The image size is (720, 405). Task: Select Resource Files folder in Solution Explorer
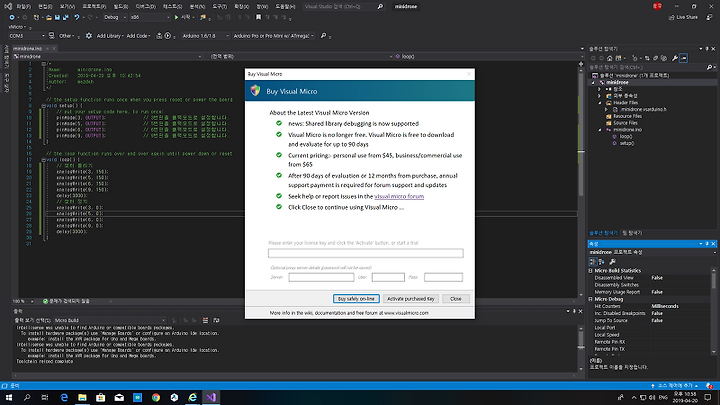[627, 116]
